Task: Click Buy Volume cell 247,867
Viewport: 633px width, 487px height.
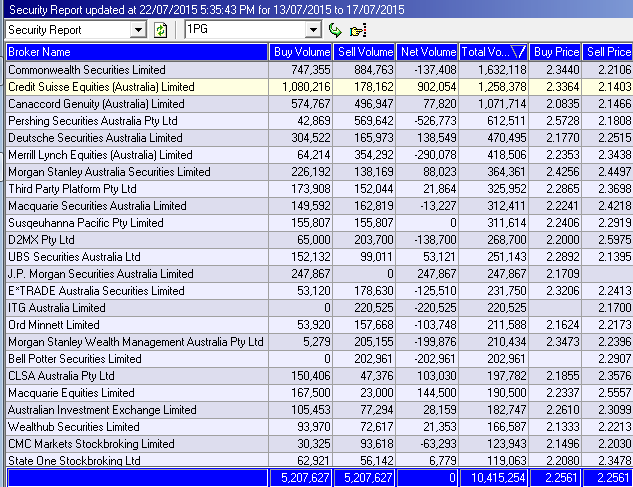Action: 301,274
